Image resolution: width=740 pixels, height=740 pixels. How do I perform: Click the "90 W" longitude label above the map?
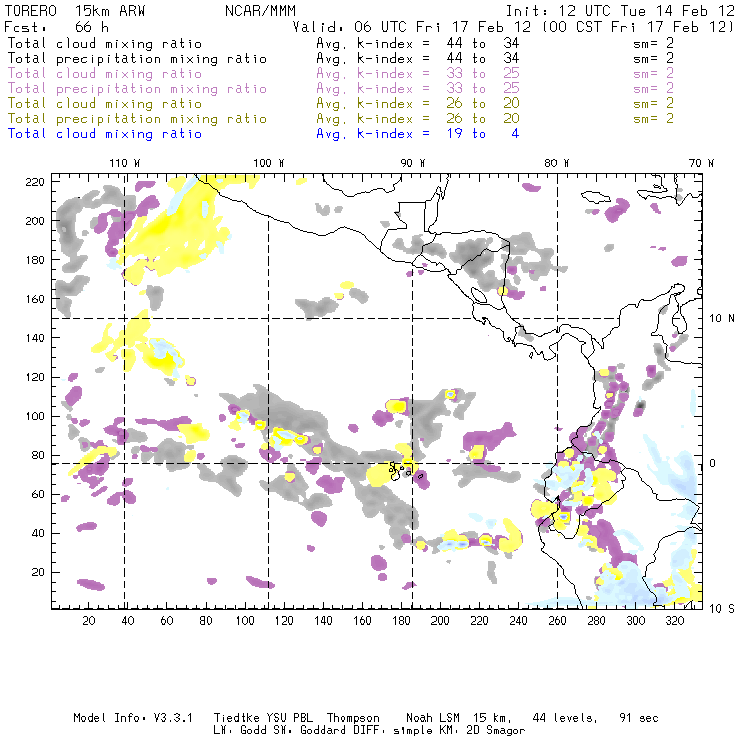click(x=413, y=163)
